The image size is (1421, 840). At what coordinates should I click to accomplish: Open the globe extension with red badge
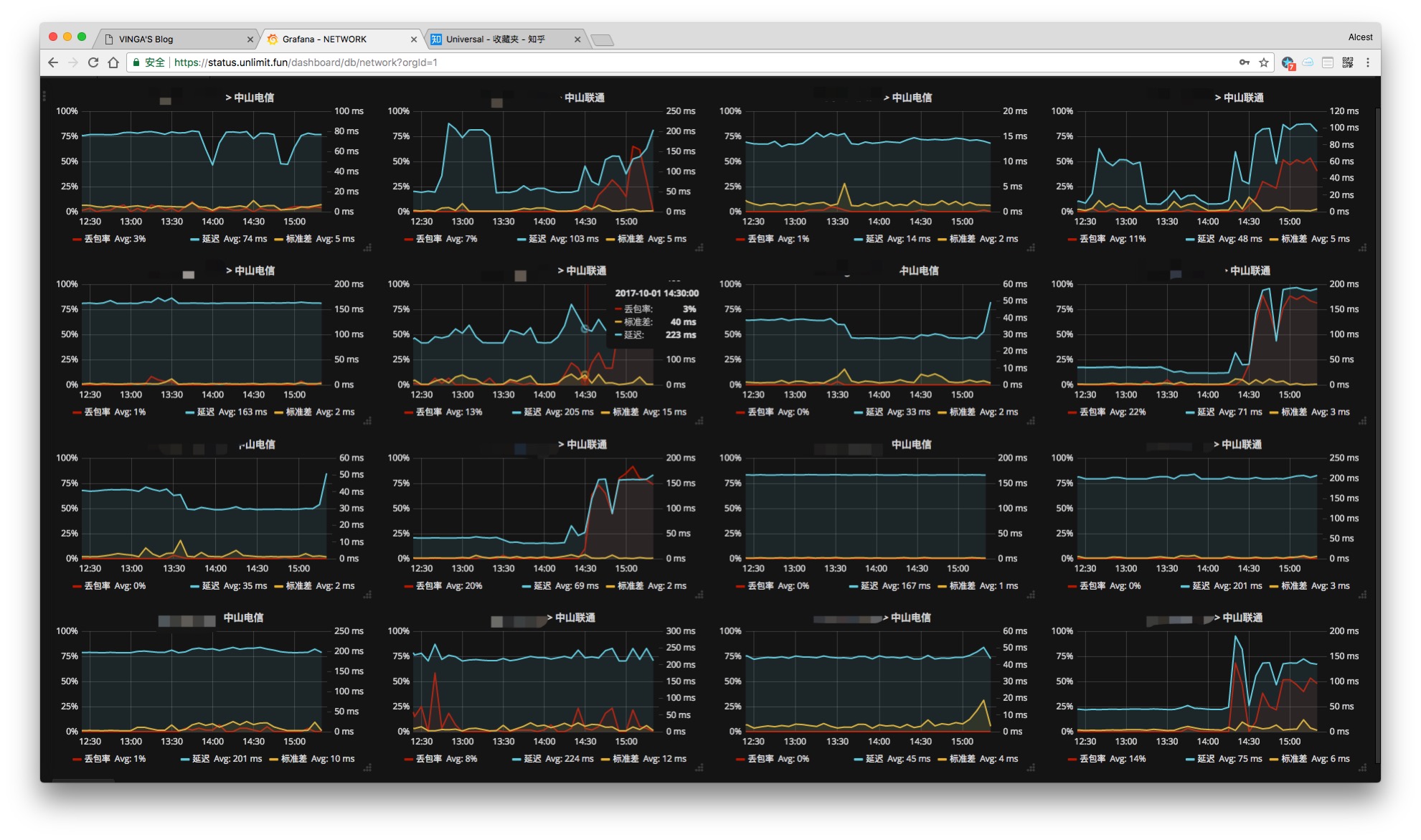coord(1288,63)
